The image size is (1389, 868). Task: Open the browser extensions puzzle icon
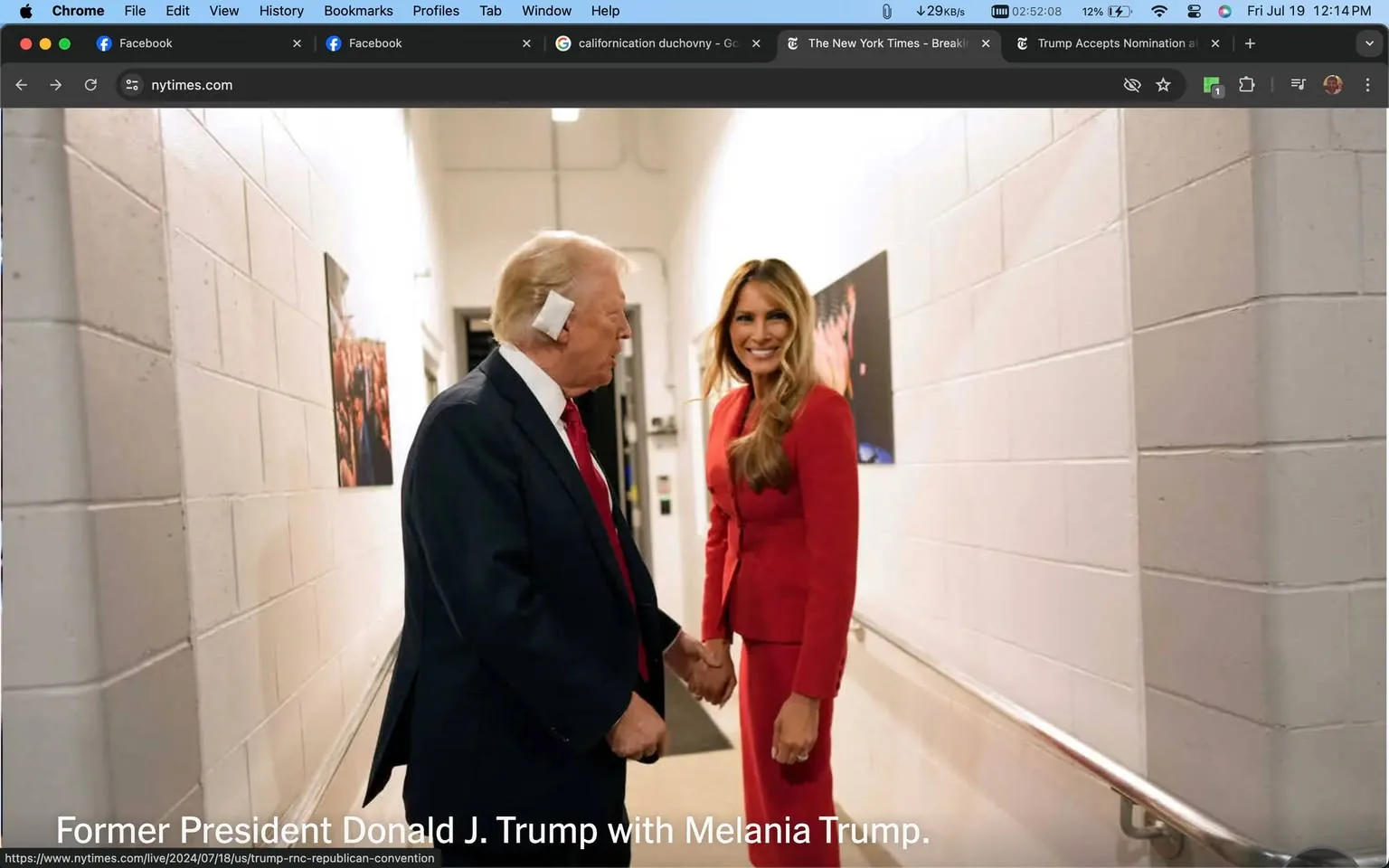coord(1245,84)
